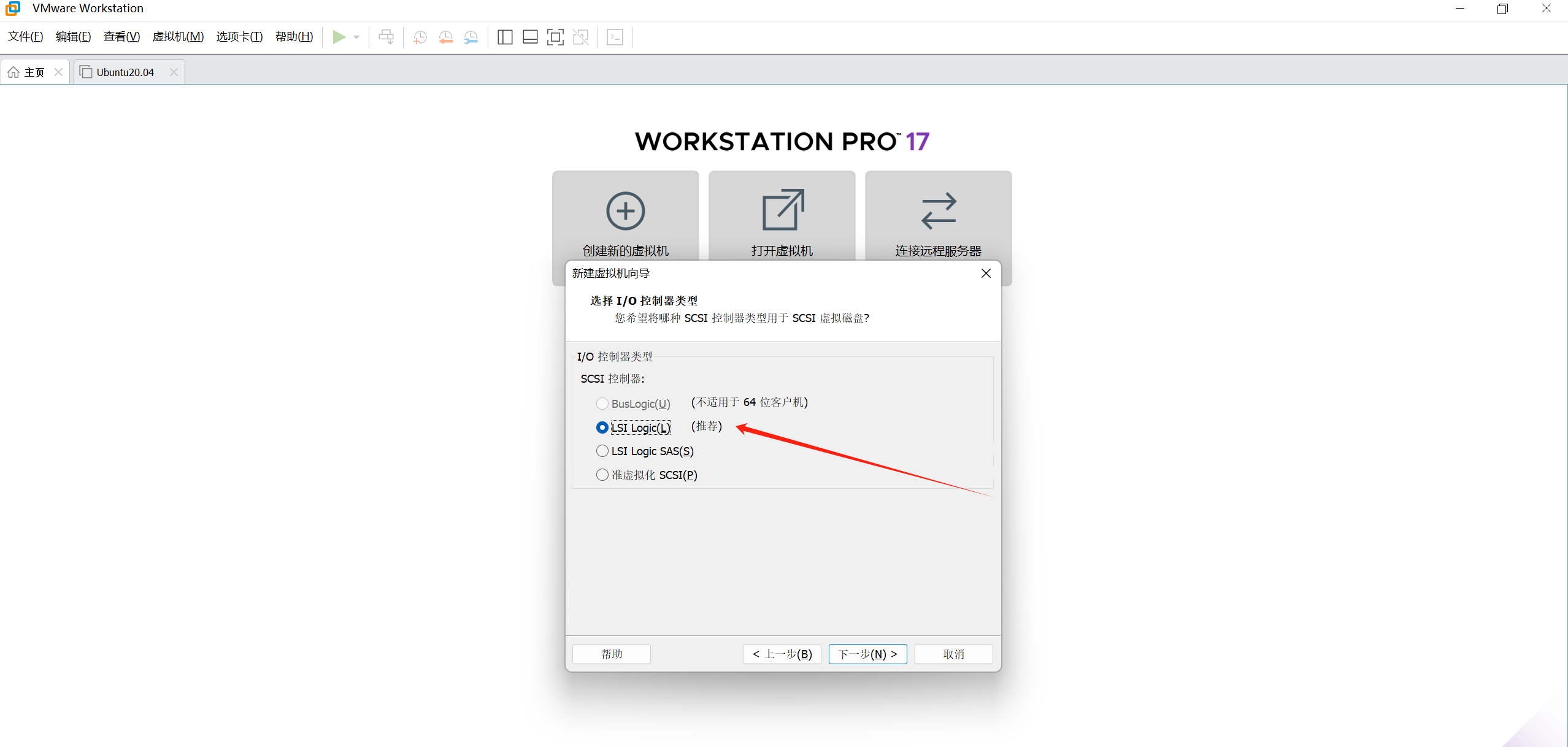
Task: Select the BusLogic(U) radio button
Action: tap(602, 404)
